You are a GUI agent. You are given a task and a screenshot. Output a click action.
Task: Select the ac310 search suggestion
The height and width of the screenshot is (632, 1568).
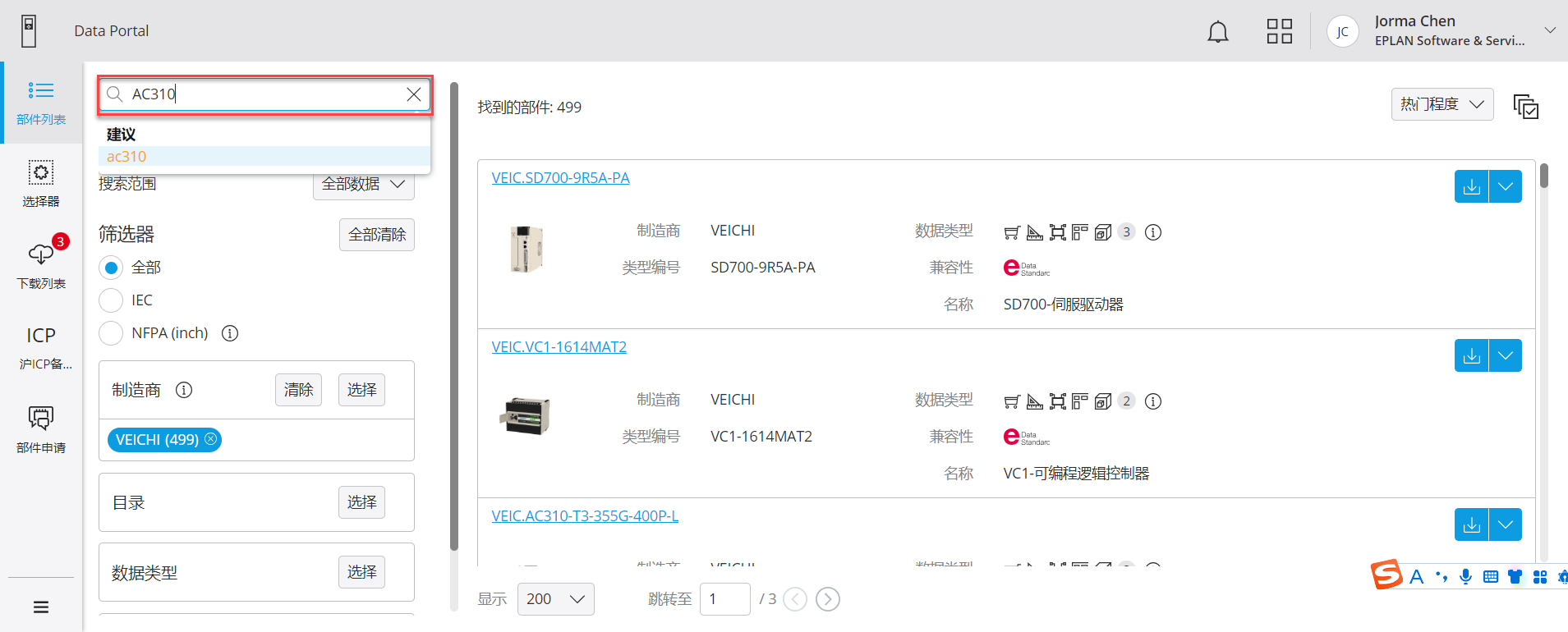(264, 156)
